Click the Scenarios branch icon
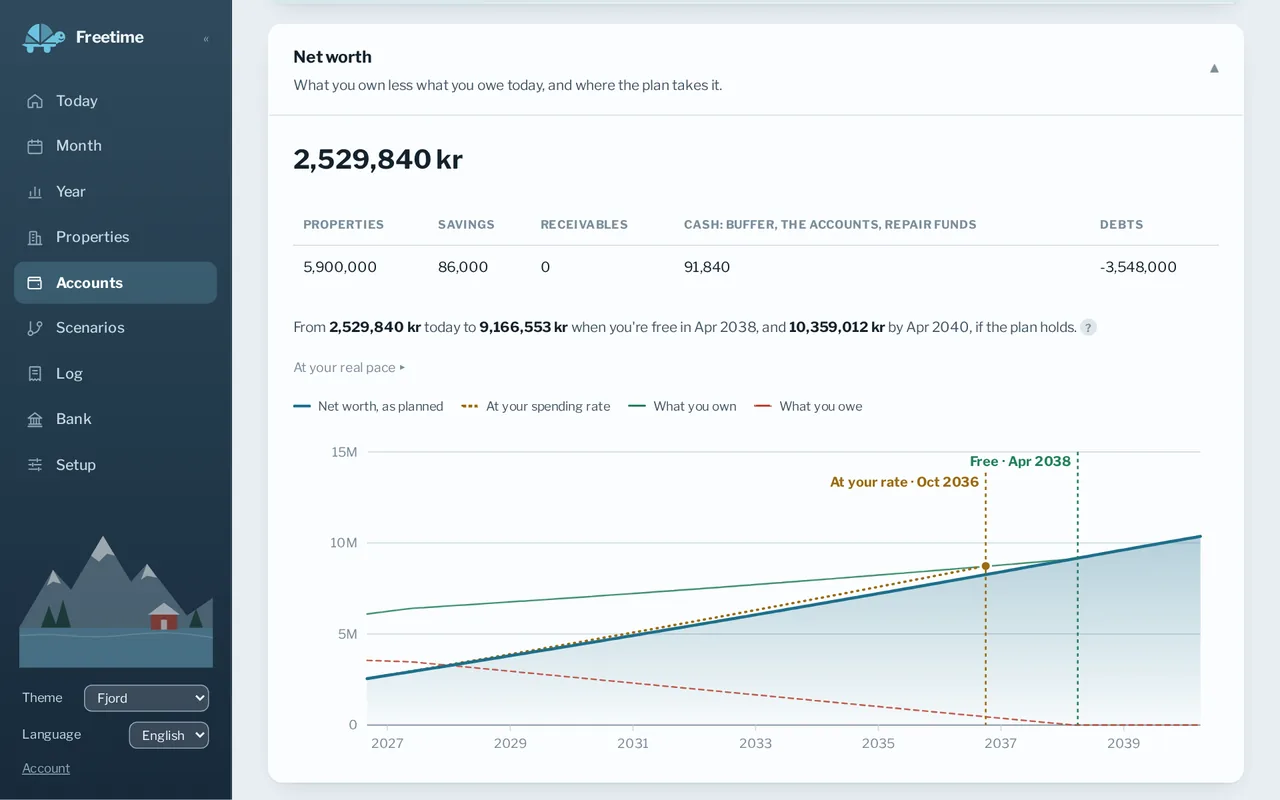1280x800 pixels. click(35, 328)
